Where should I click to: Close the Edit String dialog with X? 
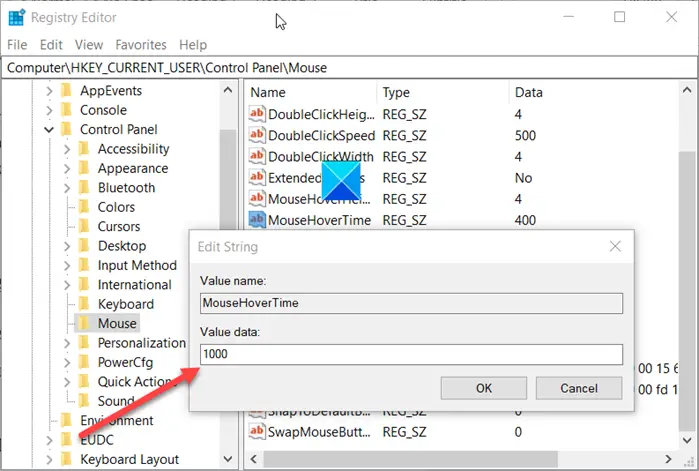(615, 246)
